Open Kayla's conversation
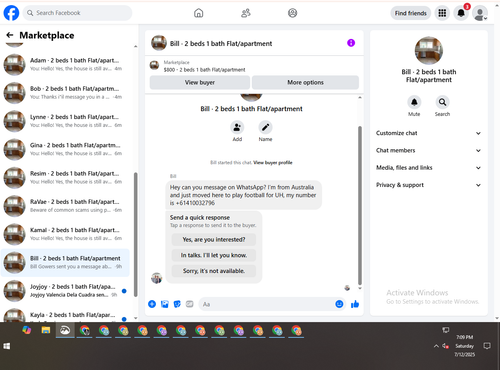 [x=65, y=315]
